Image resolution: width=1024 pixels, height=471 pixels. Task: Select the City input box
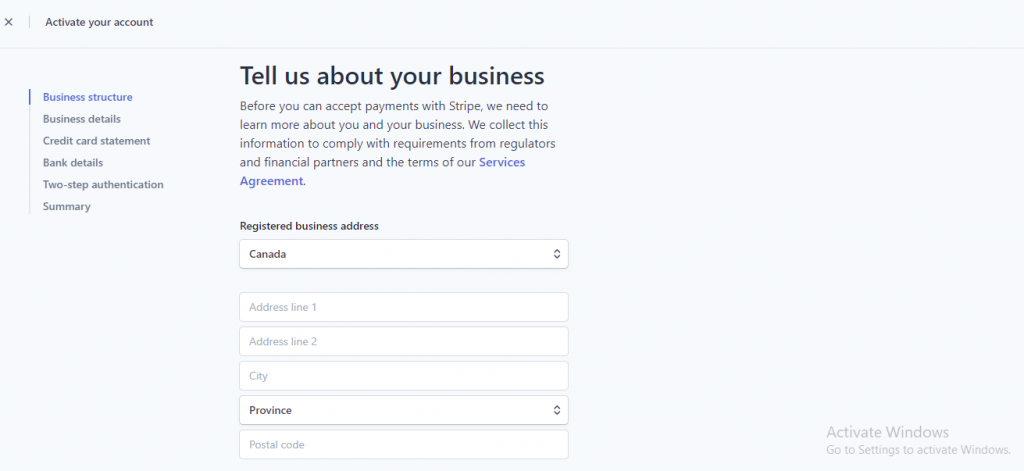(x=404, y=376)
